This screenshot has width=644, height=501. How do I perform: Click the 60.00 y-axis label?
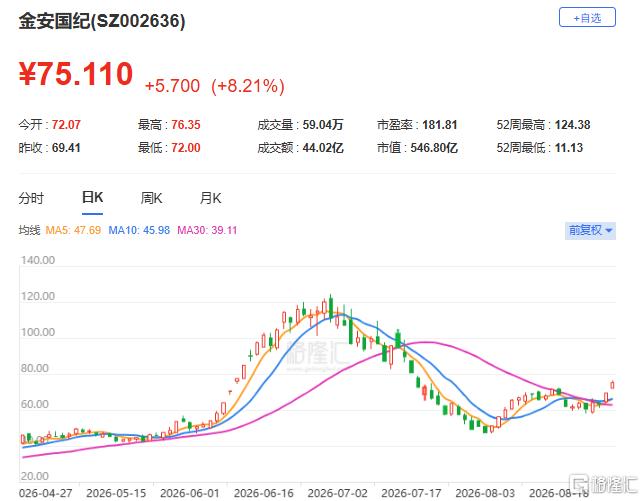tap(34, 404)
